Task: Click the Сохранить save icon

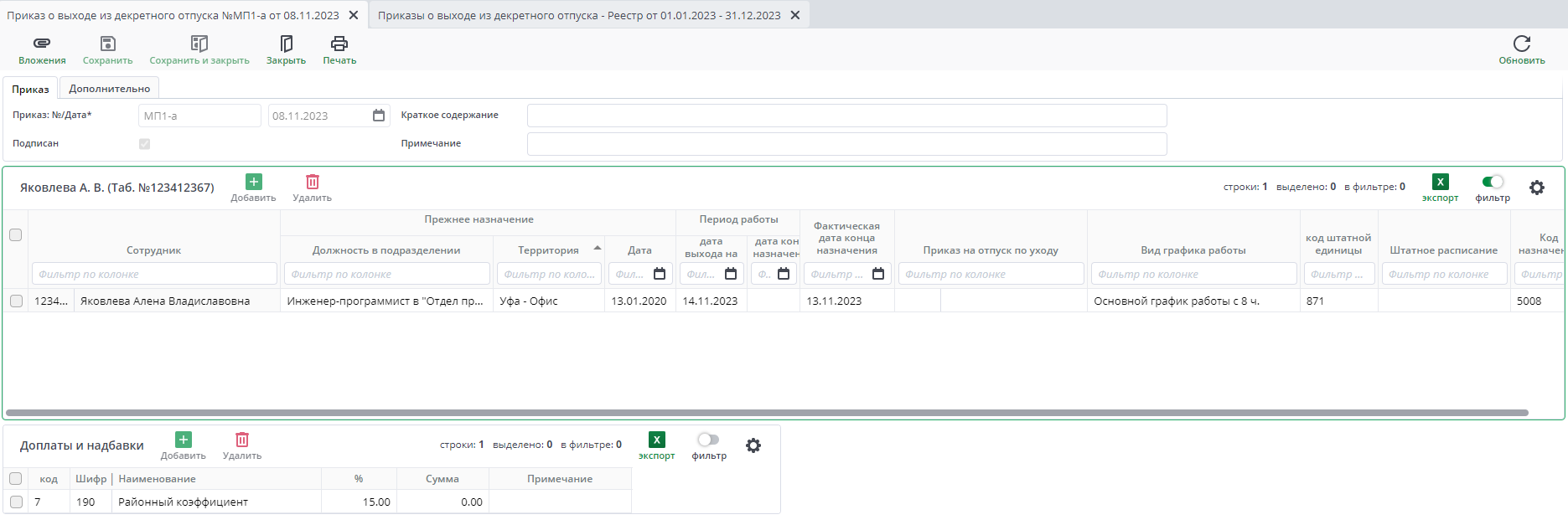Action: click(107, 44)
